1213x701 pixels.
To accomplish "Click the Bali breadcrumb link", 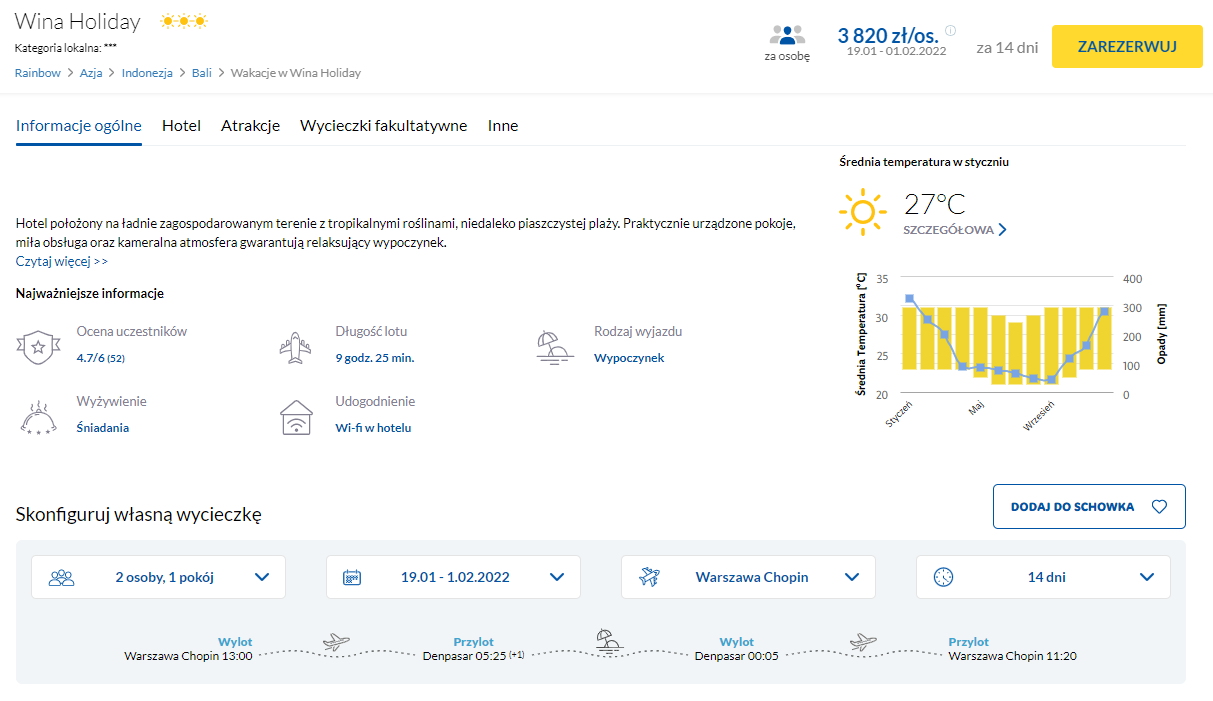I will tap(201, 73).
